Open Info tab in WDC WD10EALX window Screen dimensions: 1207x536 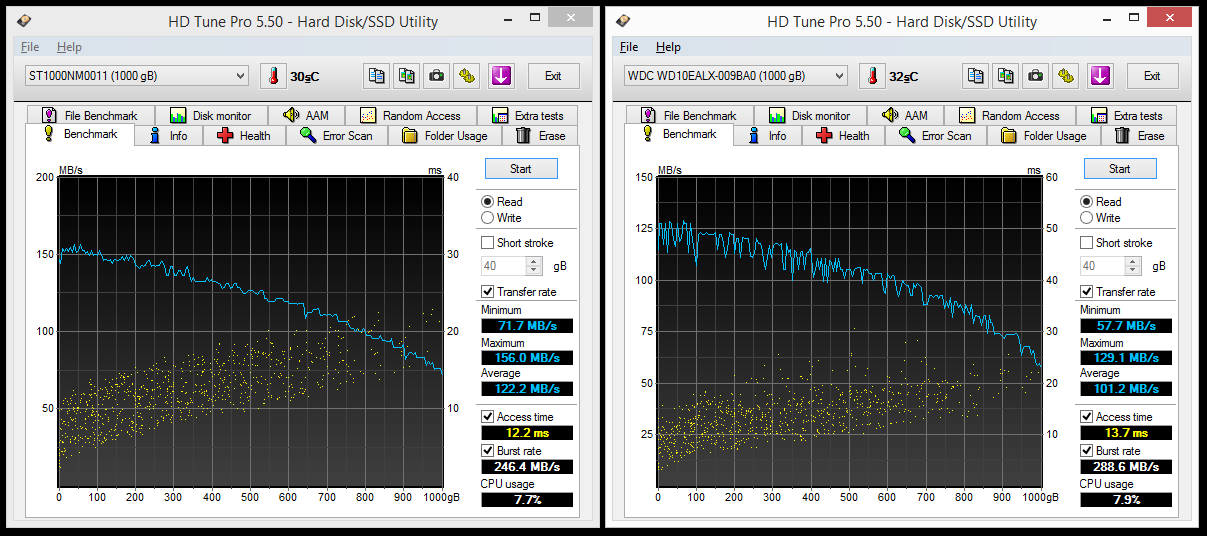point(768,136)
